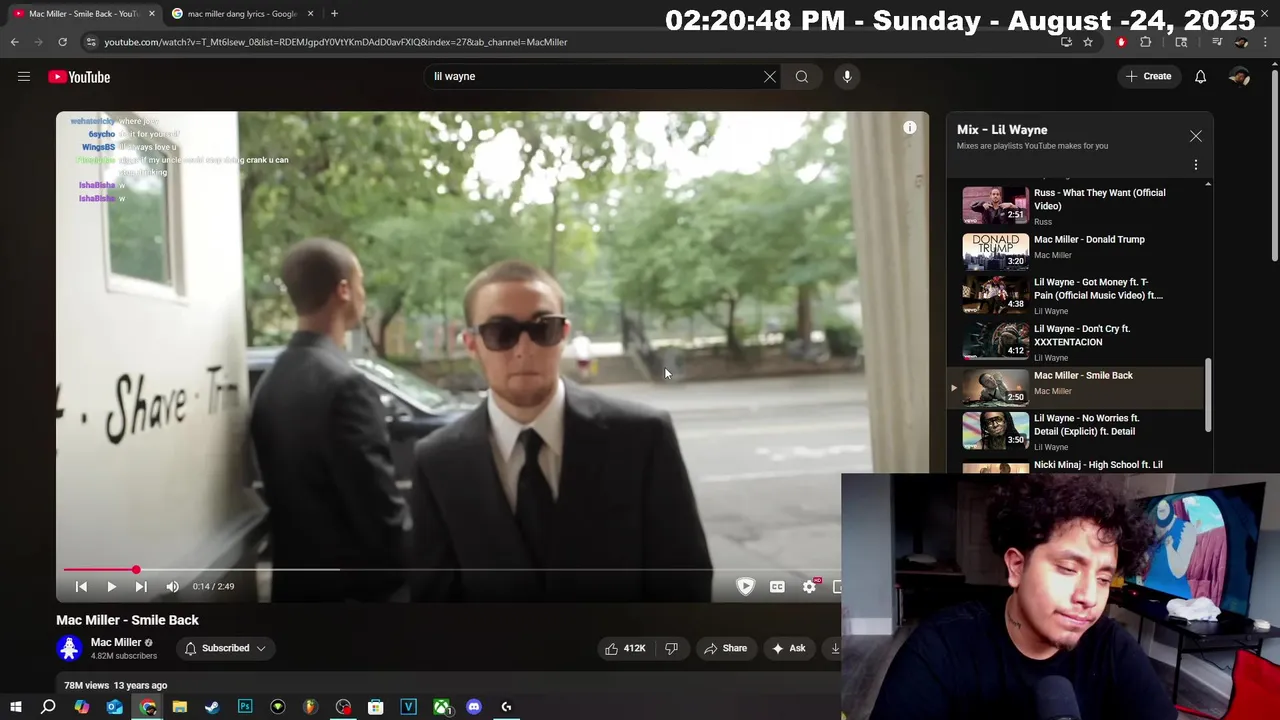Go to YouTube home via logo
Screen dimensions: 1280x720
point(79,77)
